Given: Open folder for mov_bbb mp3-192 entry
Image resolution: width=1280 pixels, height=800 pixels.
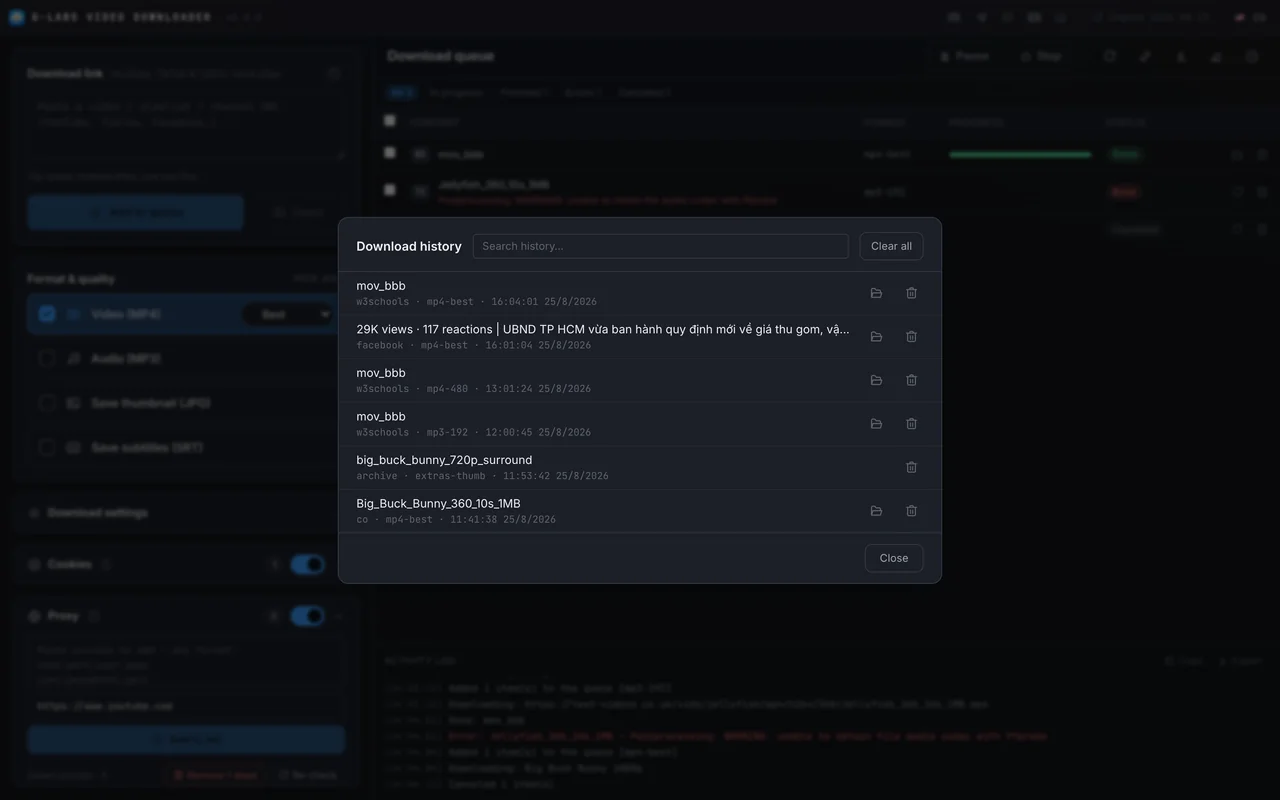Looking at the screenshot, I should (876, 424).
